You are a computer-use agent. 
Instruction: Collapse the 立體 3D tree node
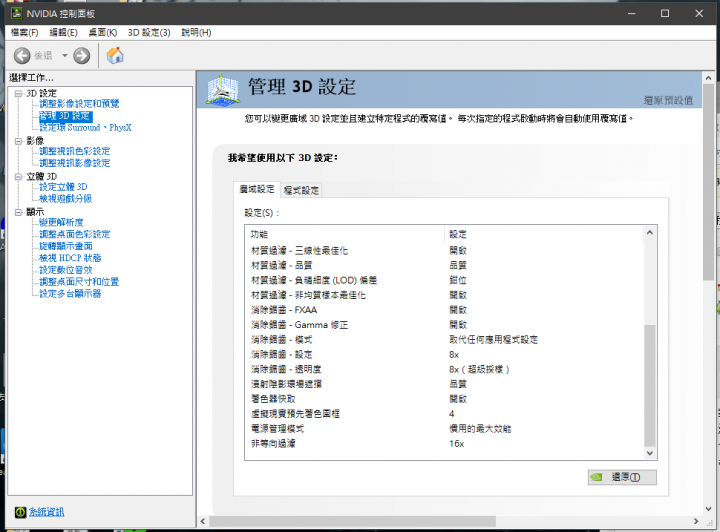click(18, 176)
